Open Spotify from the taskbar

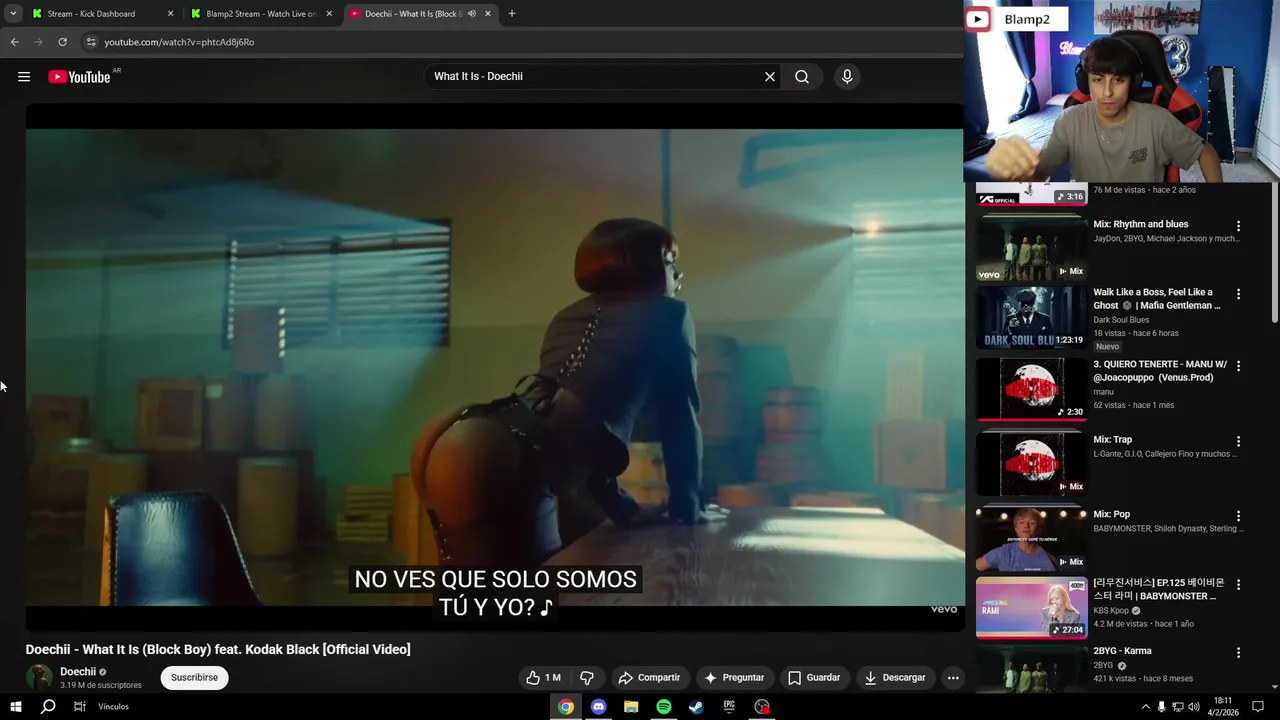pos(664,707)
